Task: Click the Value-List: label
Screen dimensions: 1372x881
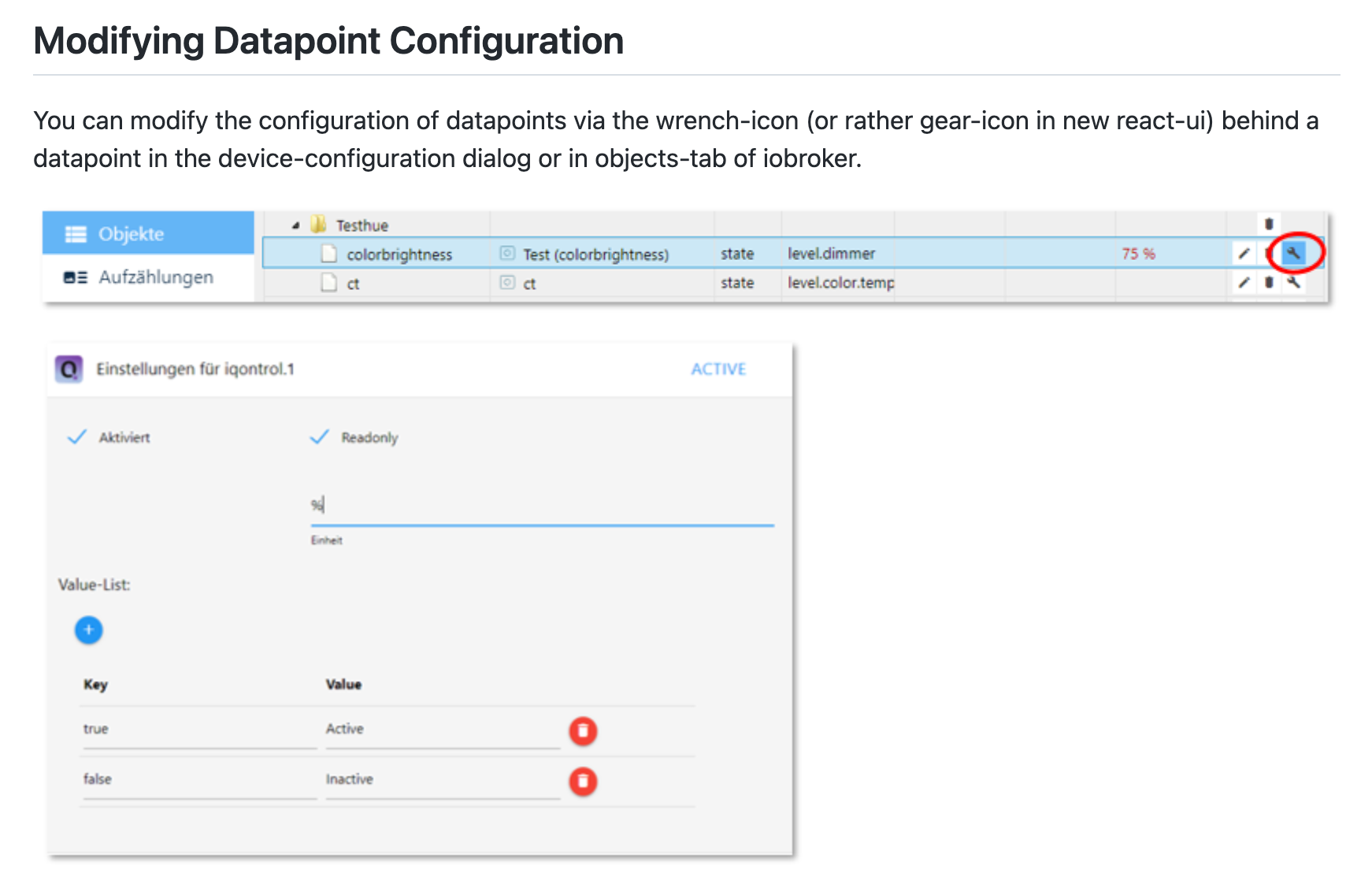Action: tap(95, 585)
